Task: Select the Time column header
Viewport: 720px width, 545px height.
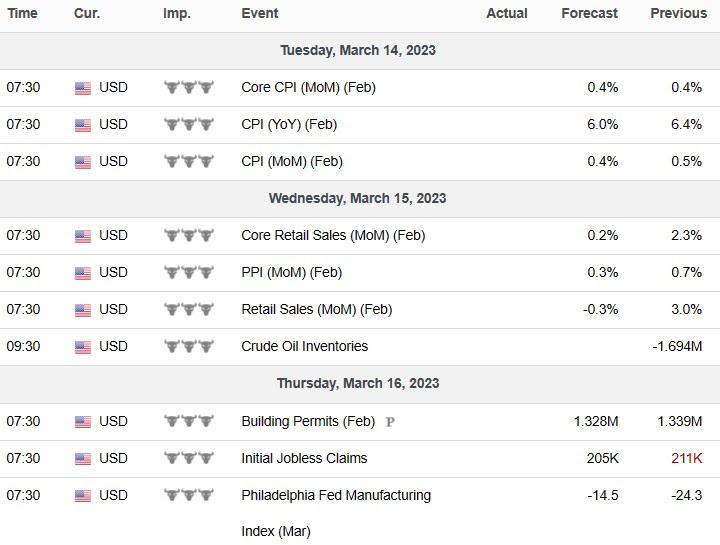Action: pyautogui.click(x=22, y=13)
